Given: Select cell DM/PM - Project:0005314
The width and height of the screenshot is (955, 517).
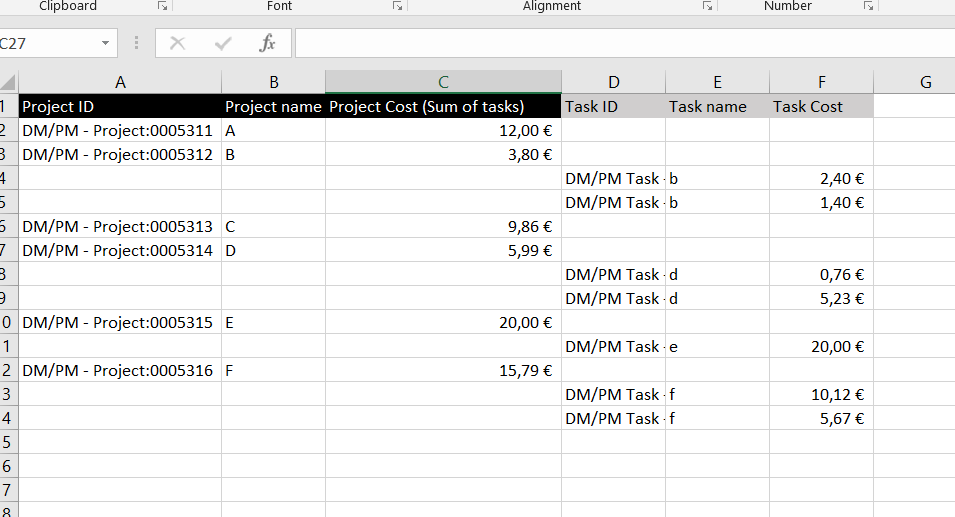Looking at the screenshot, I should tap(120, 250).
